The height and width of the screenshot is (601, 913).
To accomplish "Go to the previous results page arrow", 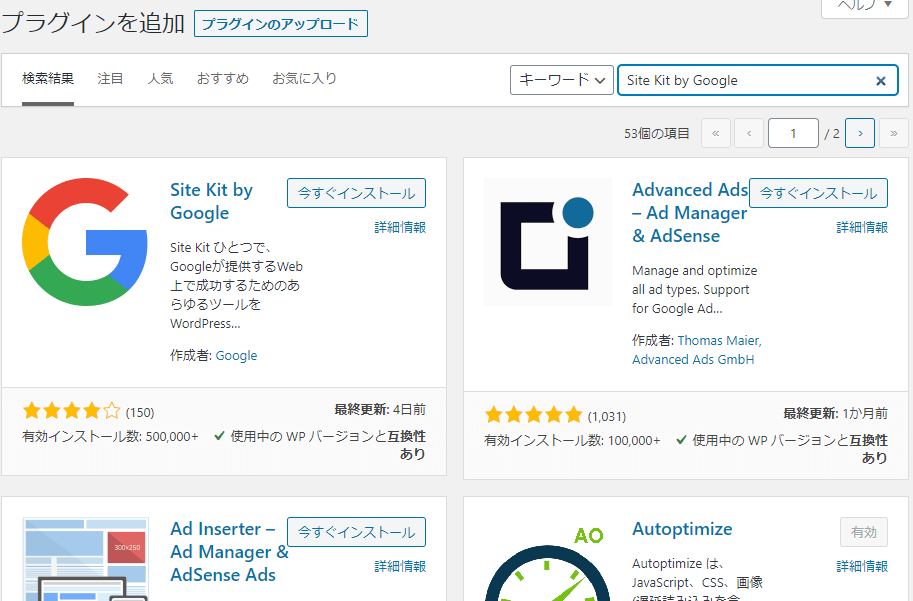I will click(x=749, y=133).
